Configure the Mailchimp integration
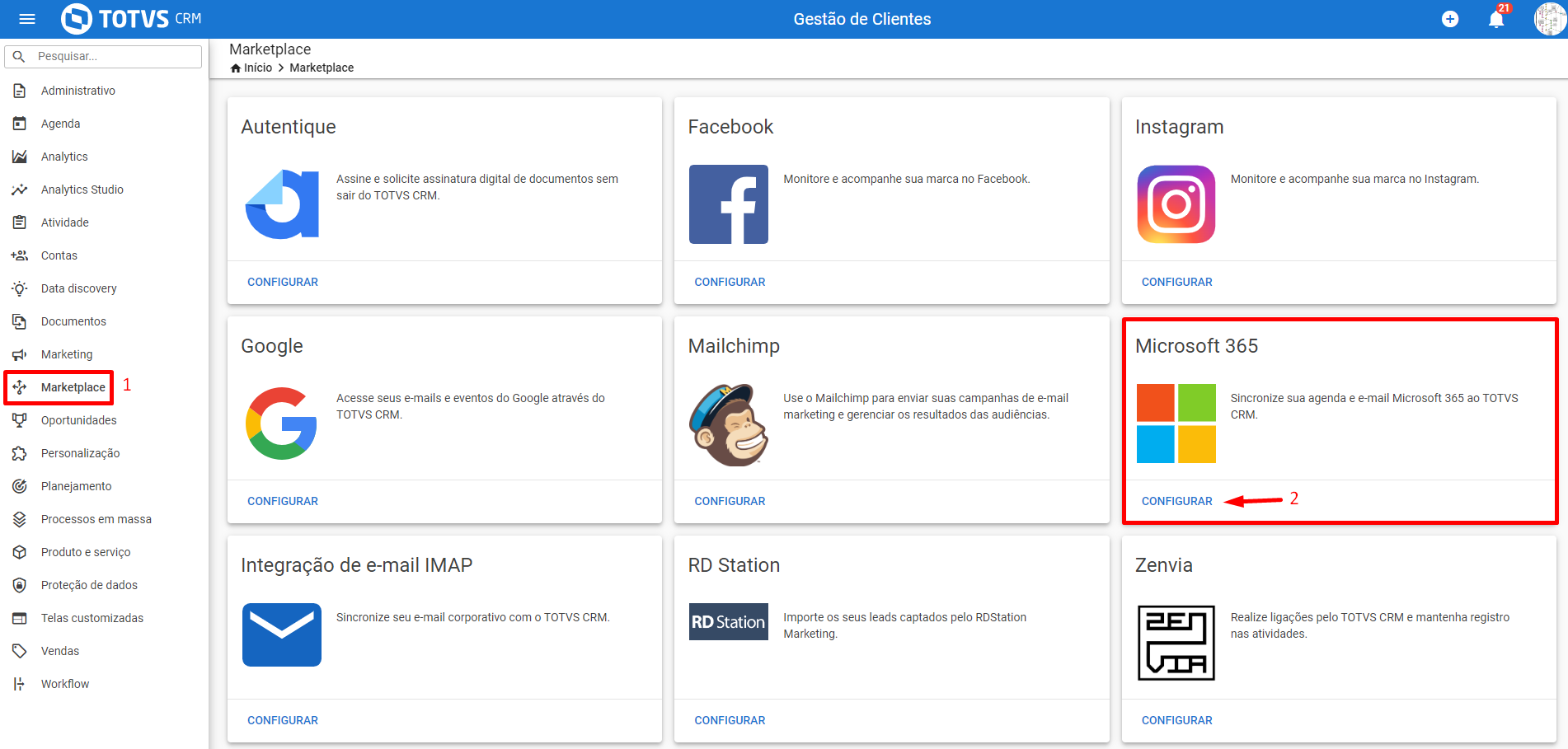Screen dimensions: 1568x749 point(730,501)
